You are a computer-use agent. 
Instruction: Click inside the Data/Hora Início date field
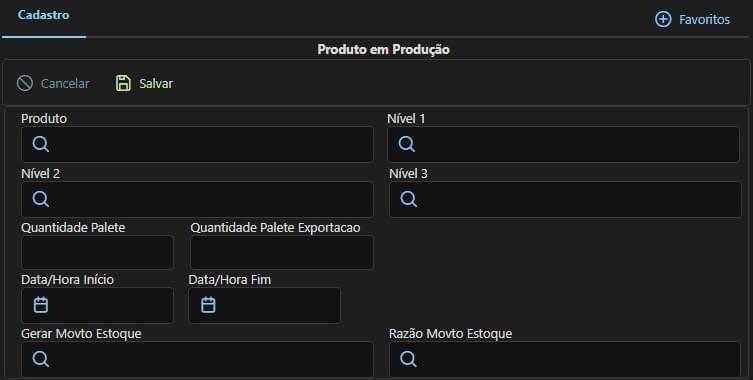(x=97, y=305)
